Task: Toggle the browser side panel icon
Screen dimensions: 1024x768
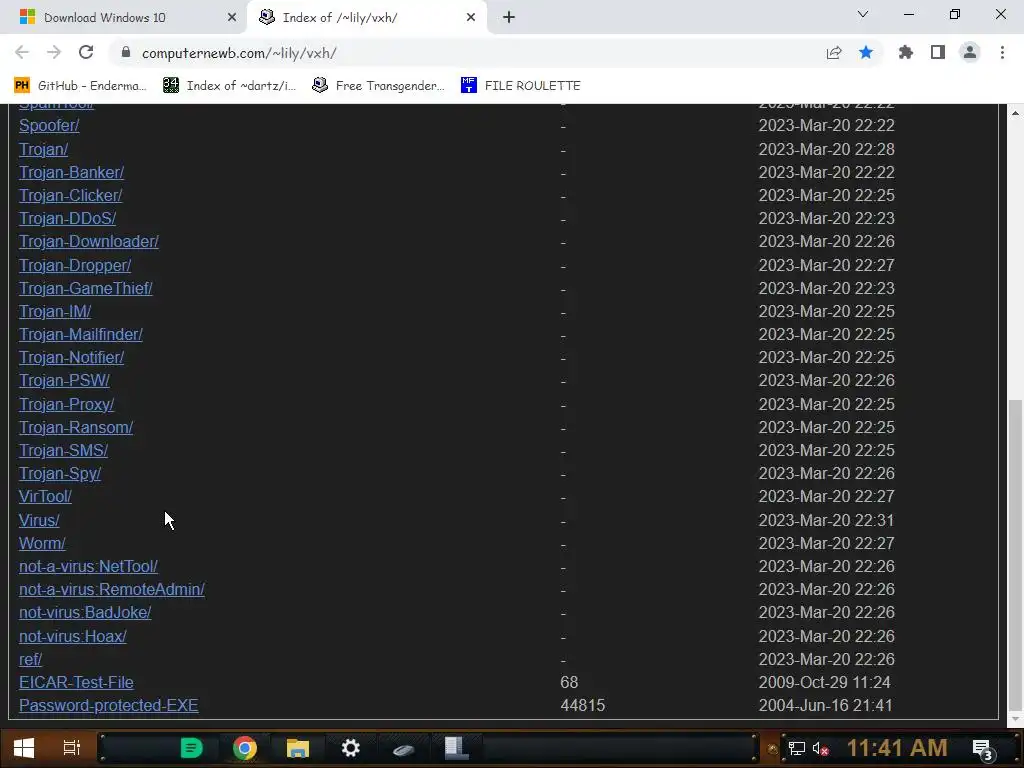Action: coord(938,52)
